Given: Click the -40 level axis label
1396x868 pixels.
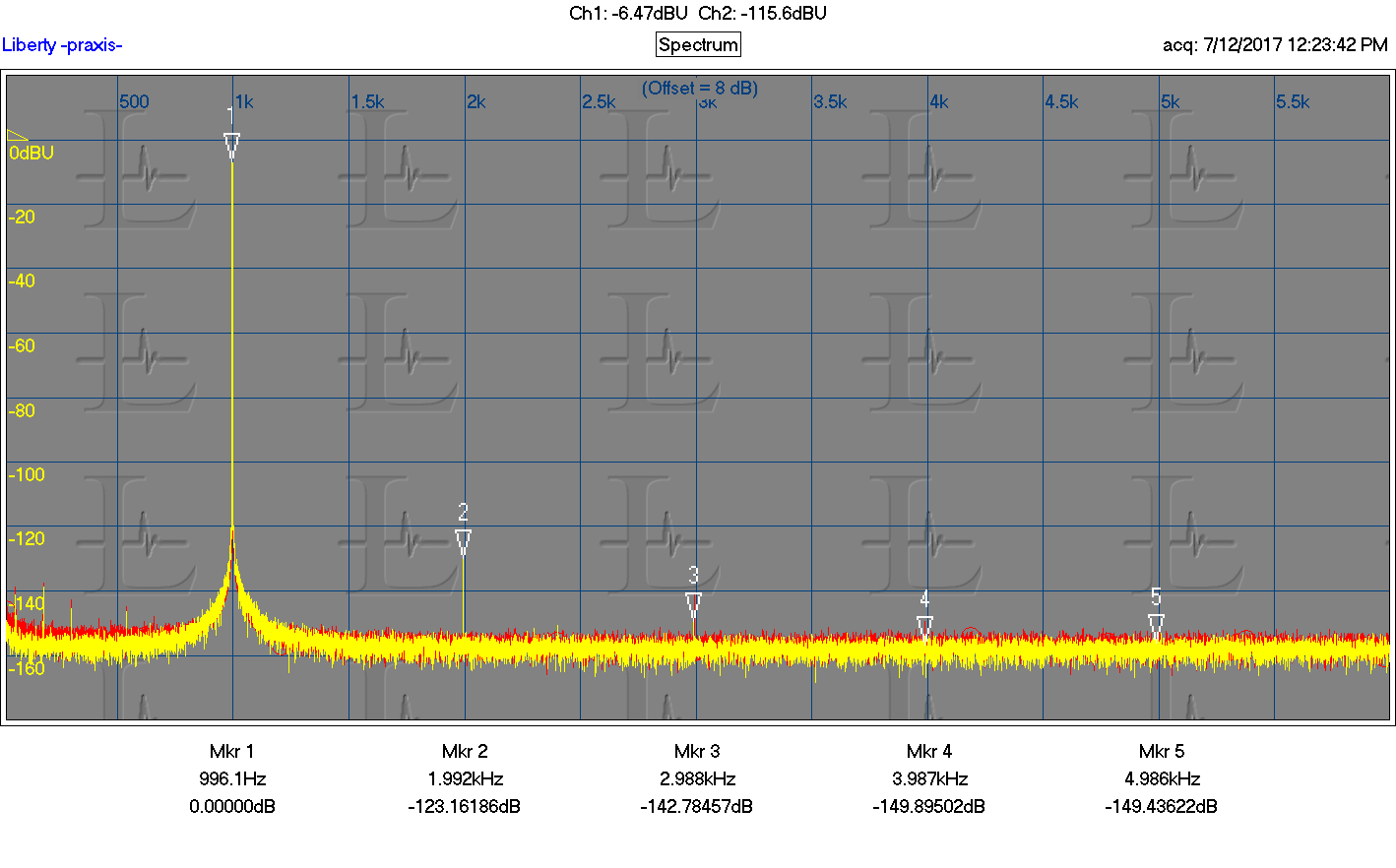Looking at the screenshot, I should tap(22, 280).
